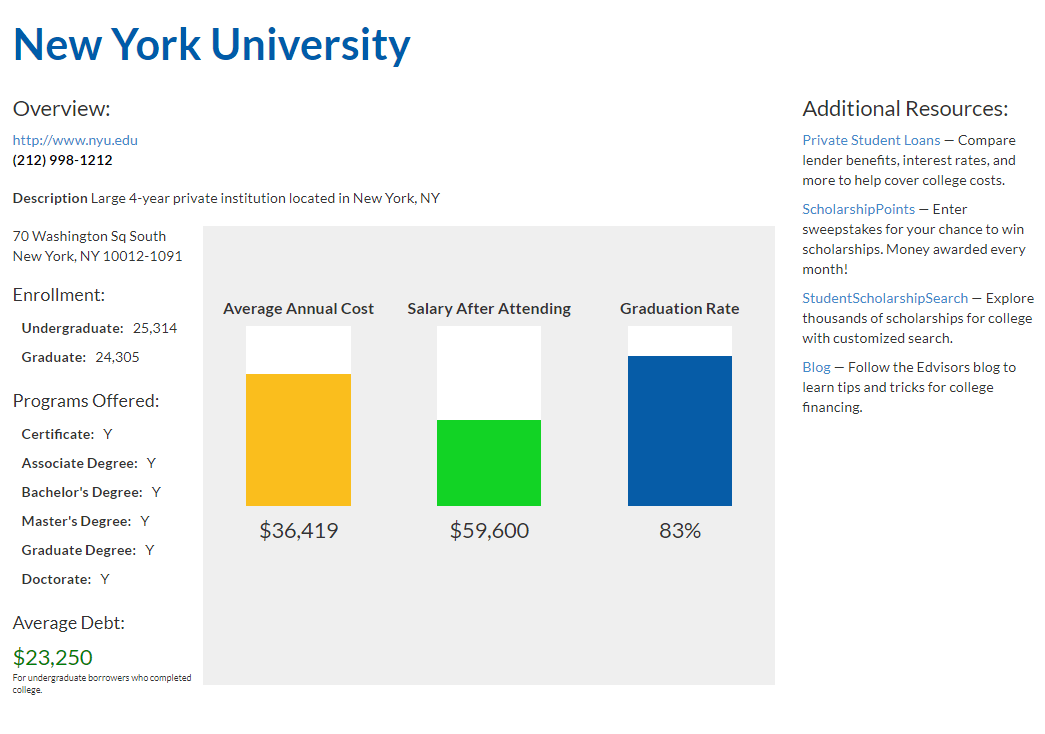Click the Average Debt heading
This screenshot has width=1045, height=734.
[69, 623]
